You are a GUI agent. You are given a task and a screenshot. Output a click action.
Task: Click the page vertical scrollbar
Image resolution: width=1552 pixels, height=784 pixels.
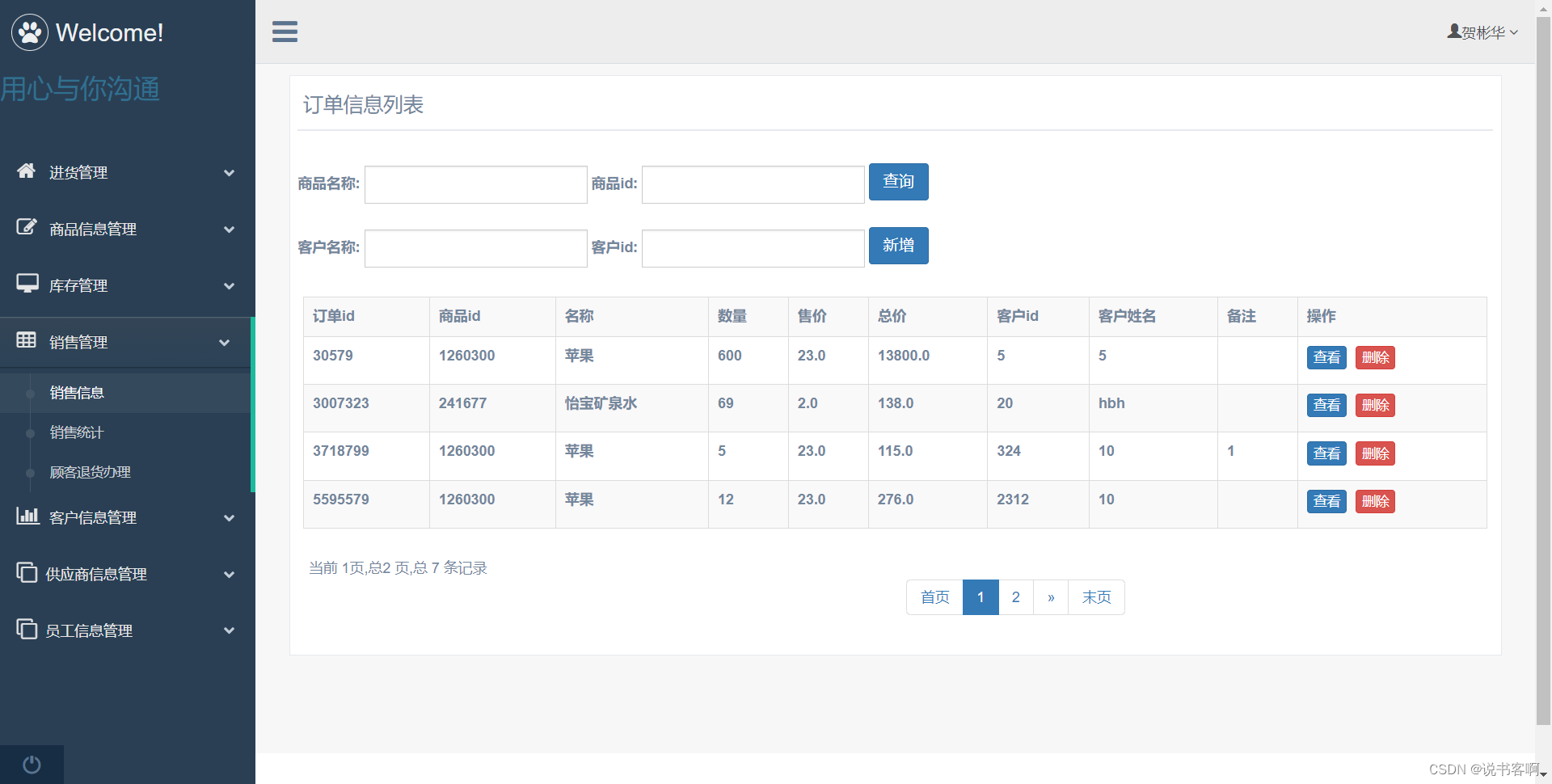tap(1543, 372)
